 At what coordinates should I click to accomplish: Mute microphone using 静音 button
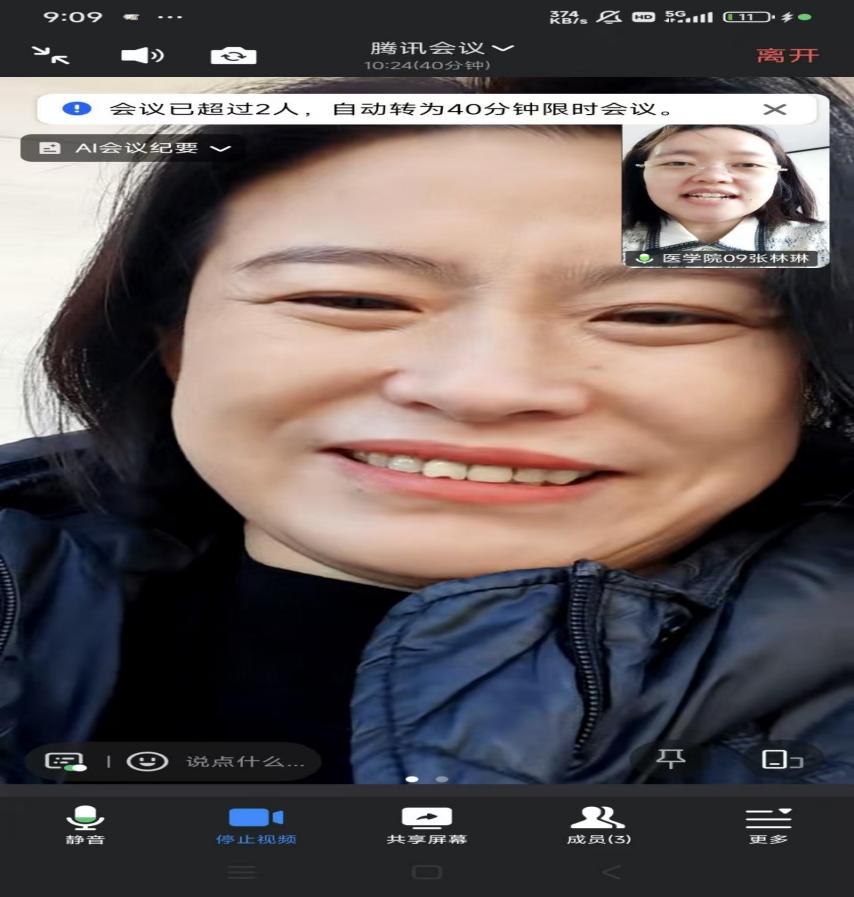point(85,824)
